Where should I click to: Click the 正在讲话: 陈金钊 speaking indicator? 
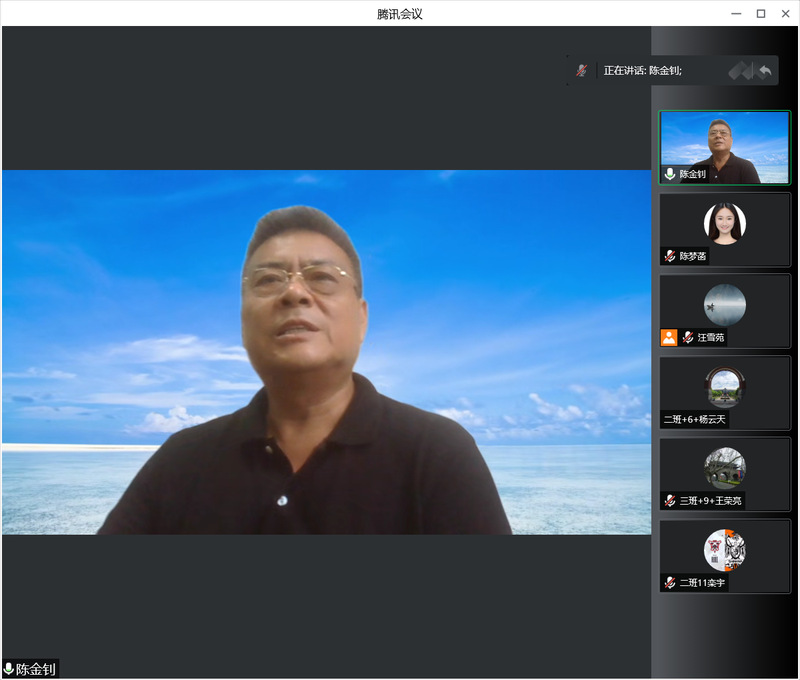tap(642, 71)
